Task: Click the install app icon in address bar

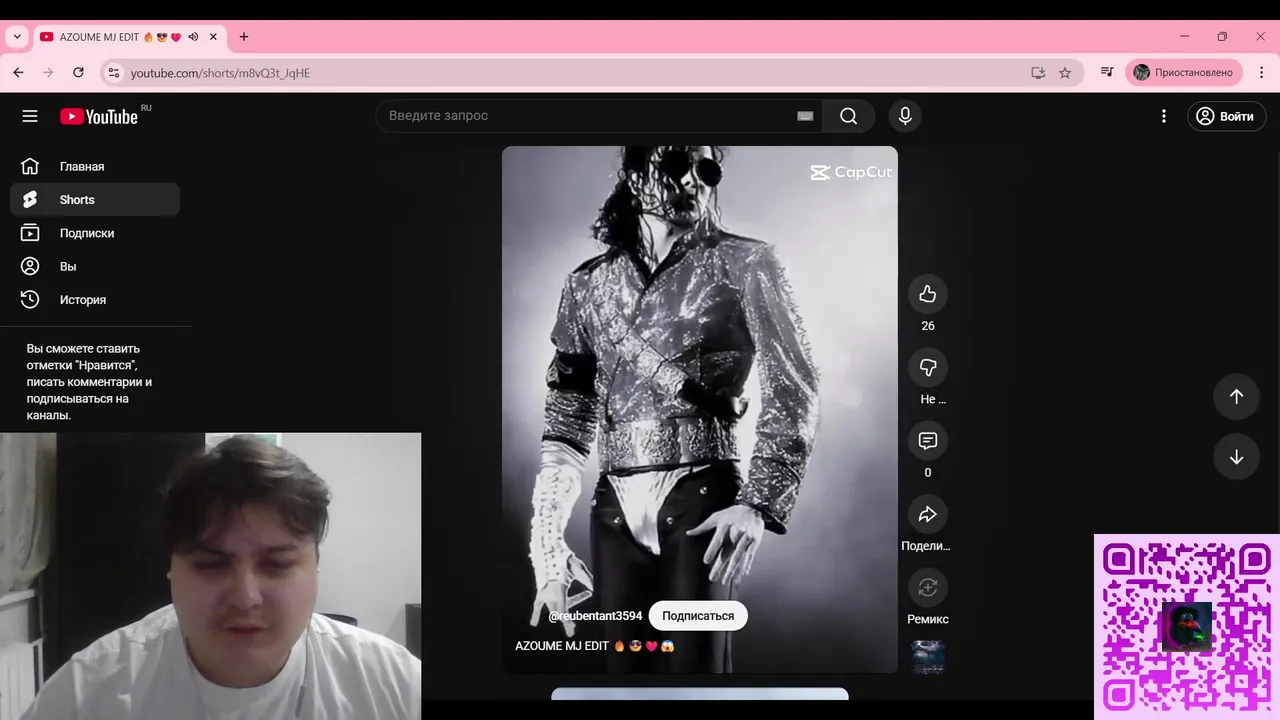Action: click(x=1038, y=73)
